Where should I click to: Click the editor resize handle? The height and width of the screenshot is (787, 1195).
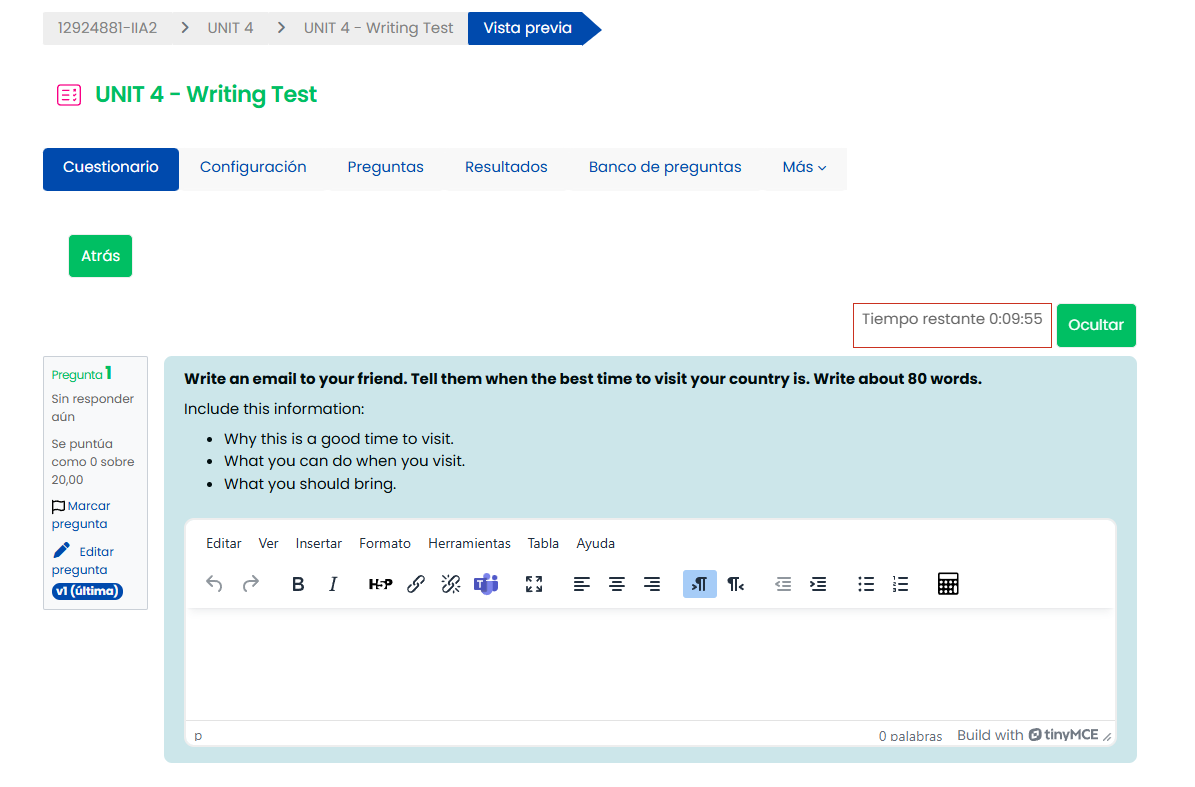pyautogui.click(x=1107, y=736)
